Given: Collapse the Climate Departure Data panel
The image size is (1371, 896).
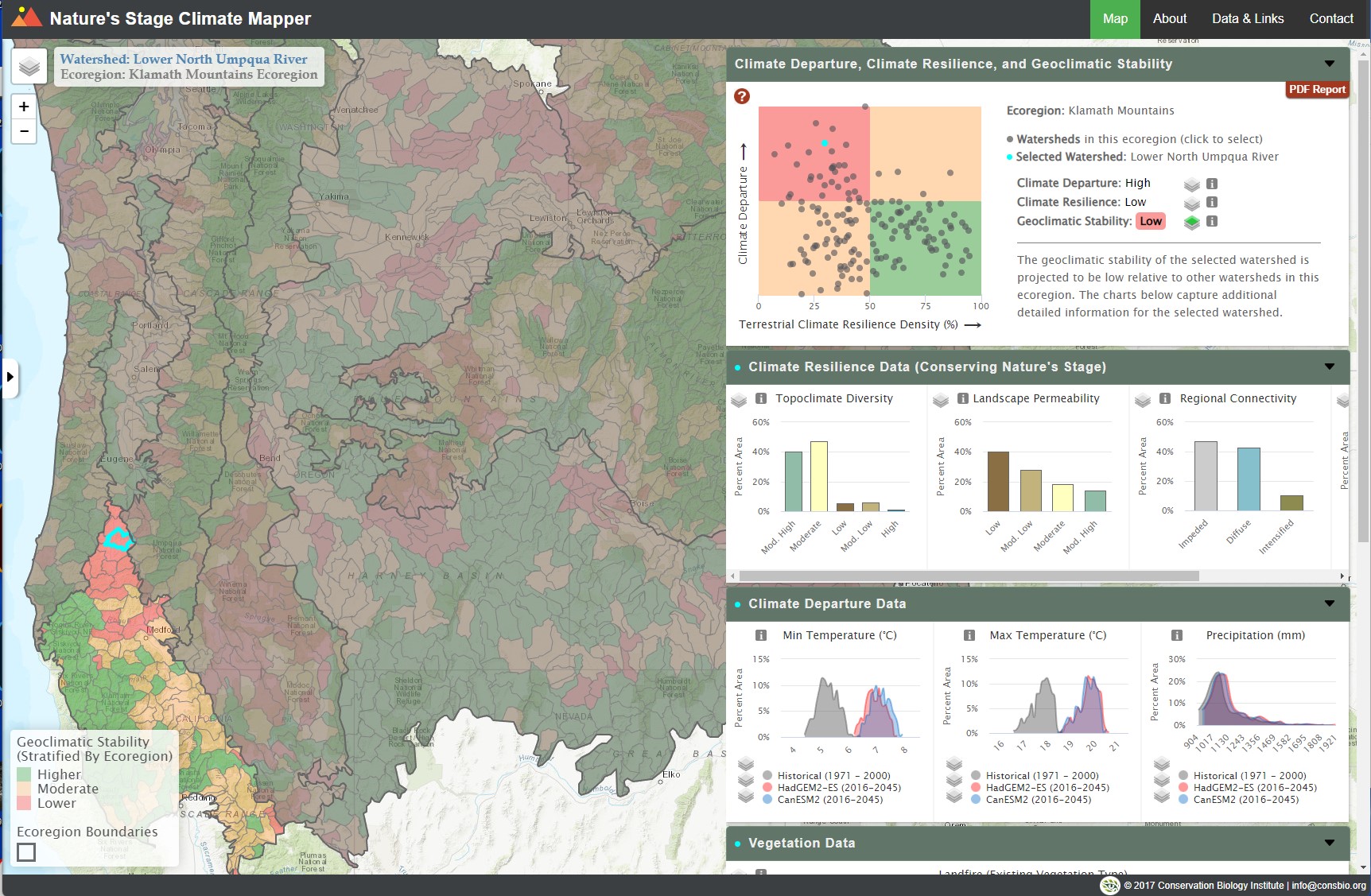Looking at the screenshot, I should point(1329,603).
